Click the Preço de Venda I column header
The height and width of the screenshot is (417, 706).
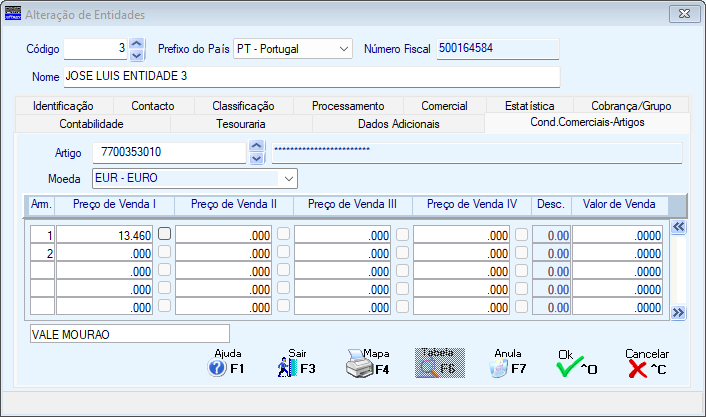pyautogui.click(x=114, y=204)
